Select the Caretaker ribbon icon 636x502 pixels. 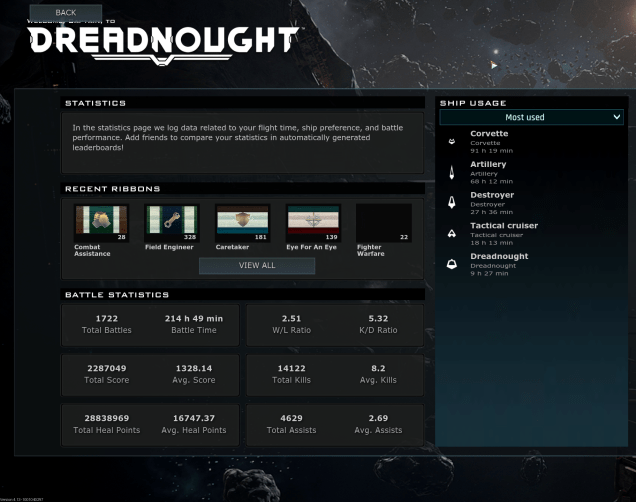tap(242, 223)
